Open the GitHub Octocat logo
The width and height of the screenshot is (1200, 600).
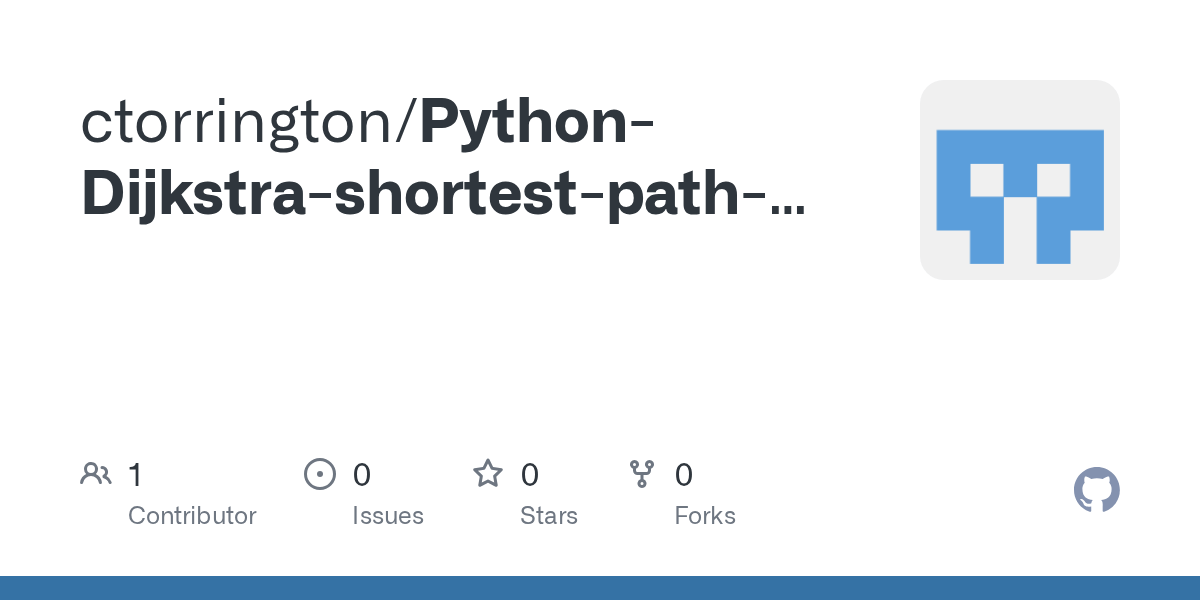pyautogui.click(x=1097, y=490)
